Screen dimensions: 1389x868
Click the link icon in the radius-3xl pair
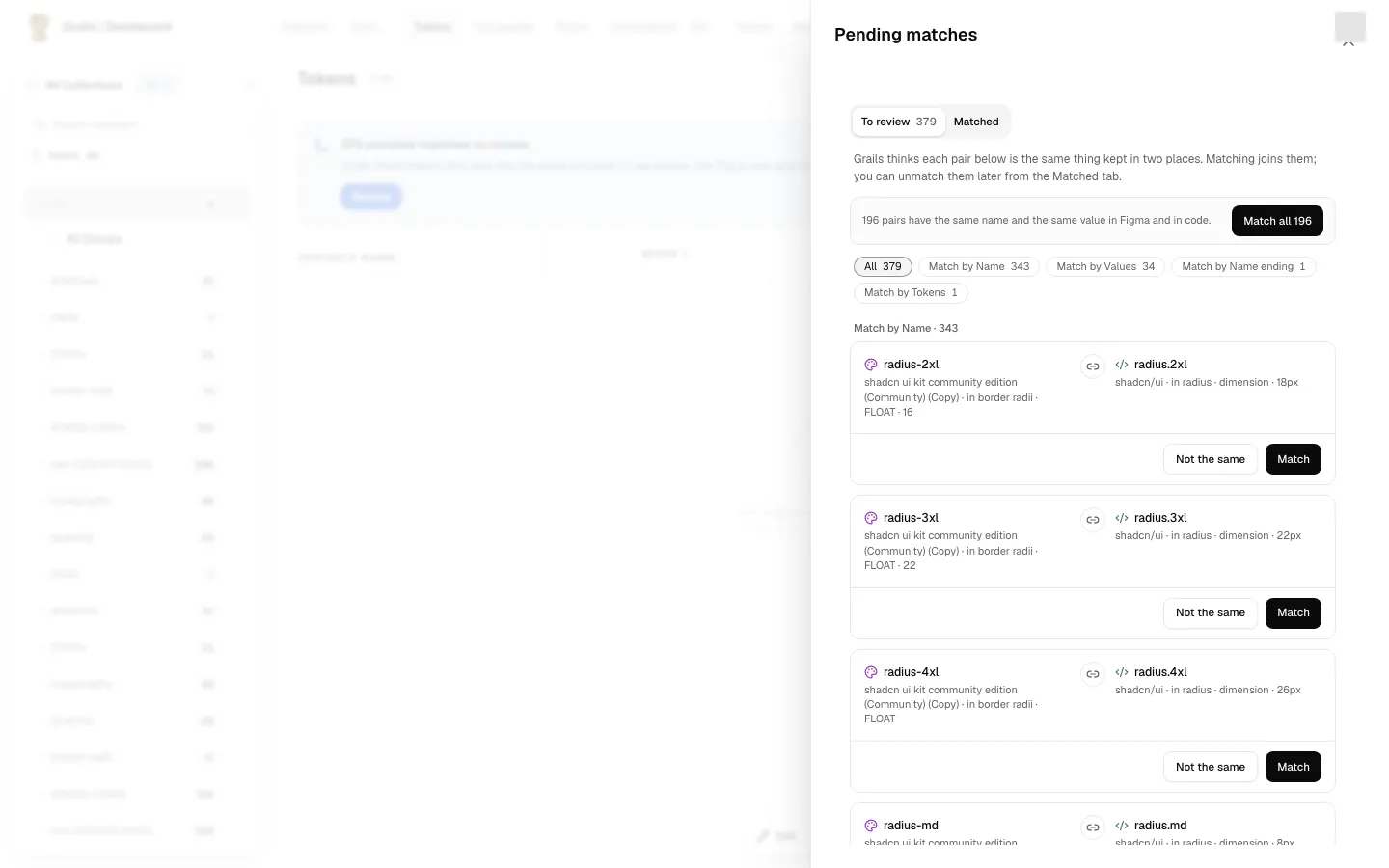tap(1093, 520)
